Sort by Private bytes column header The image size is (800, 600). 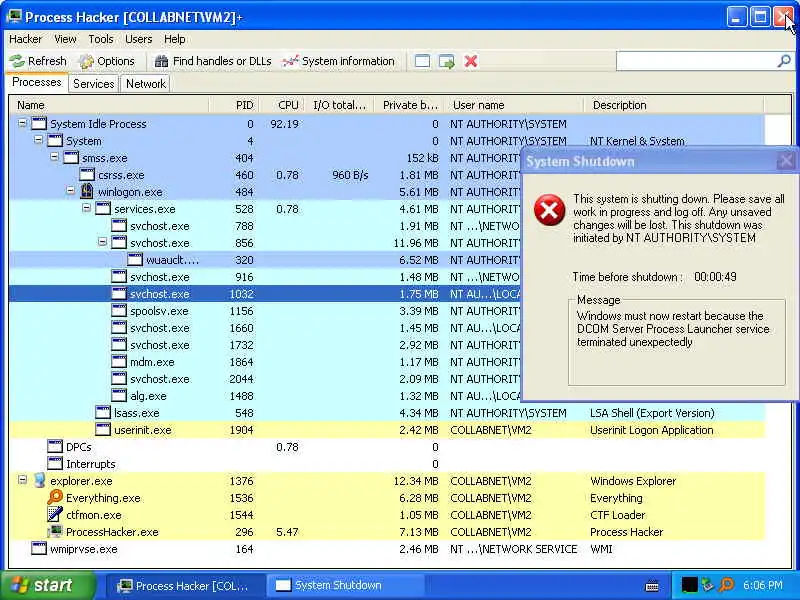[409, 105]
